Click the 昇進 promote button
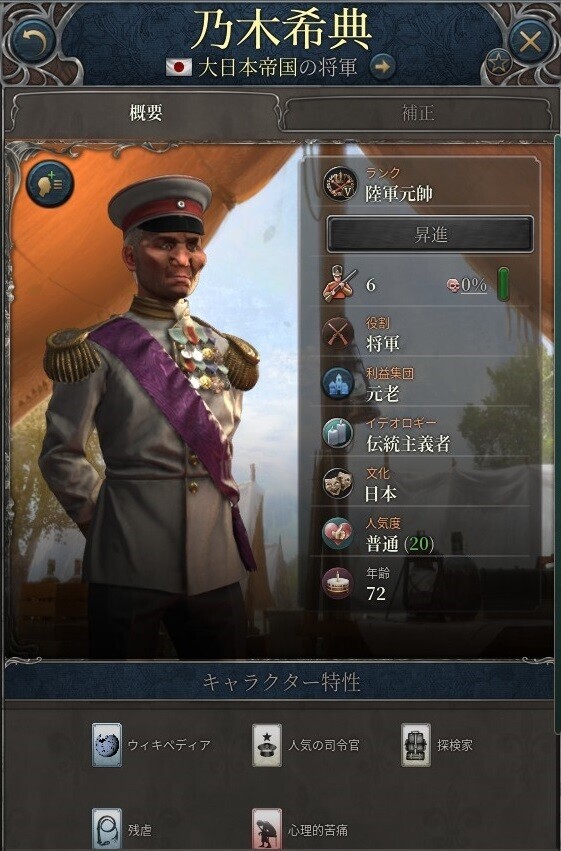Viewport: 561px width, 851px height. [430, 234]
